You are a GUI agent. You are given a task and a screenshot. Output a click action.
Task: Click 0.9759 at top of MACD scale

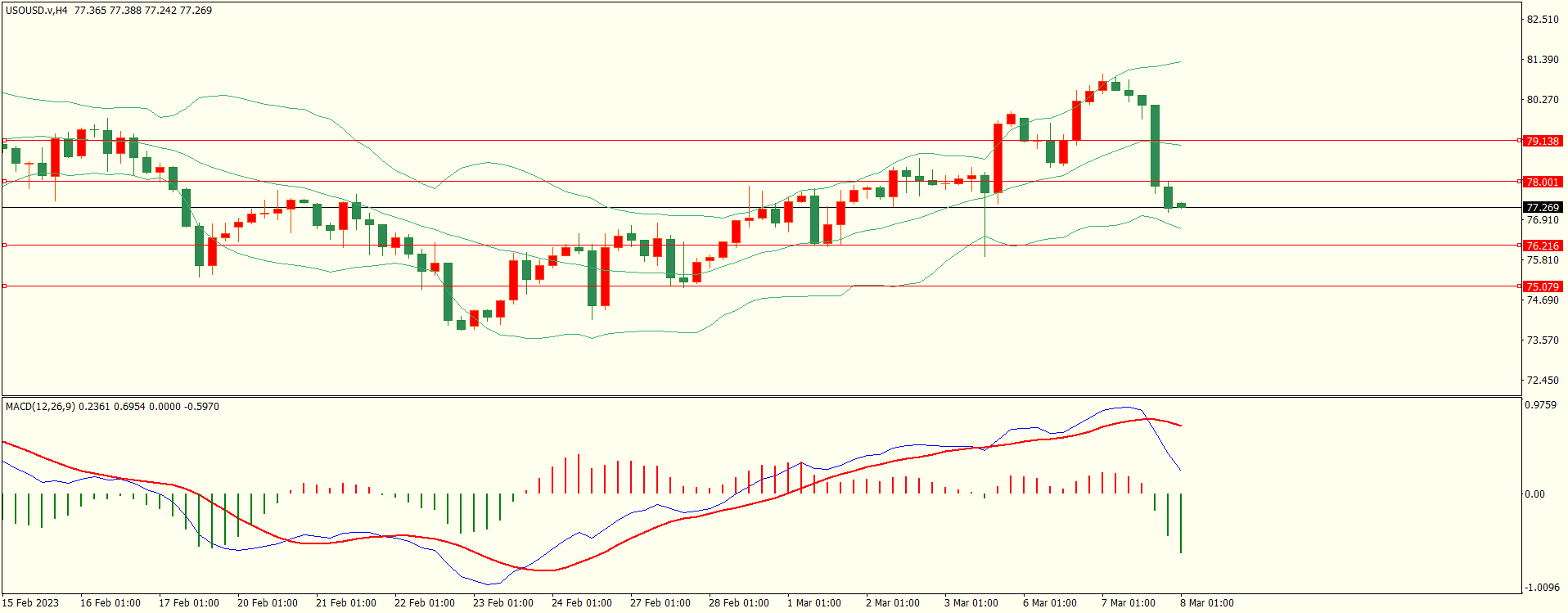pos(1540,405)
